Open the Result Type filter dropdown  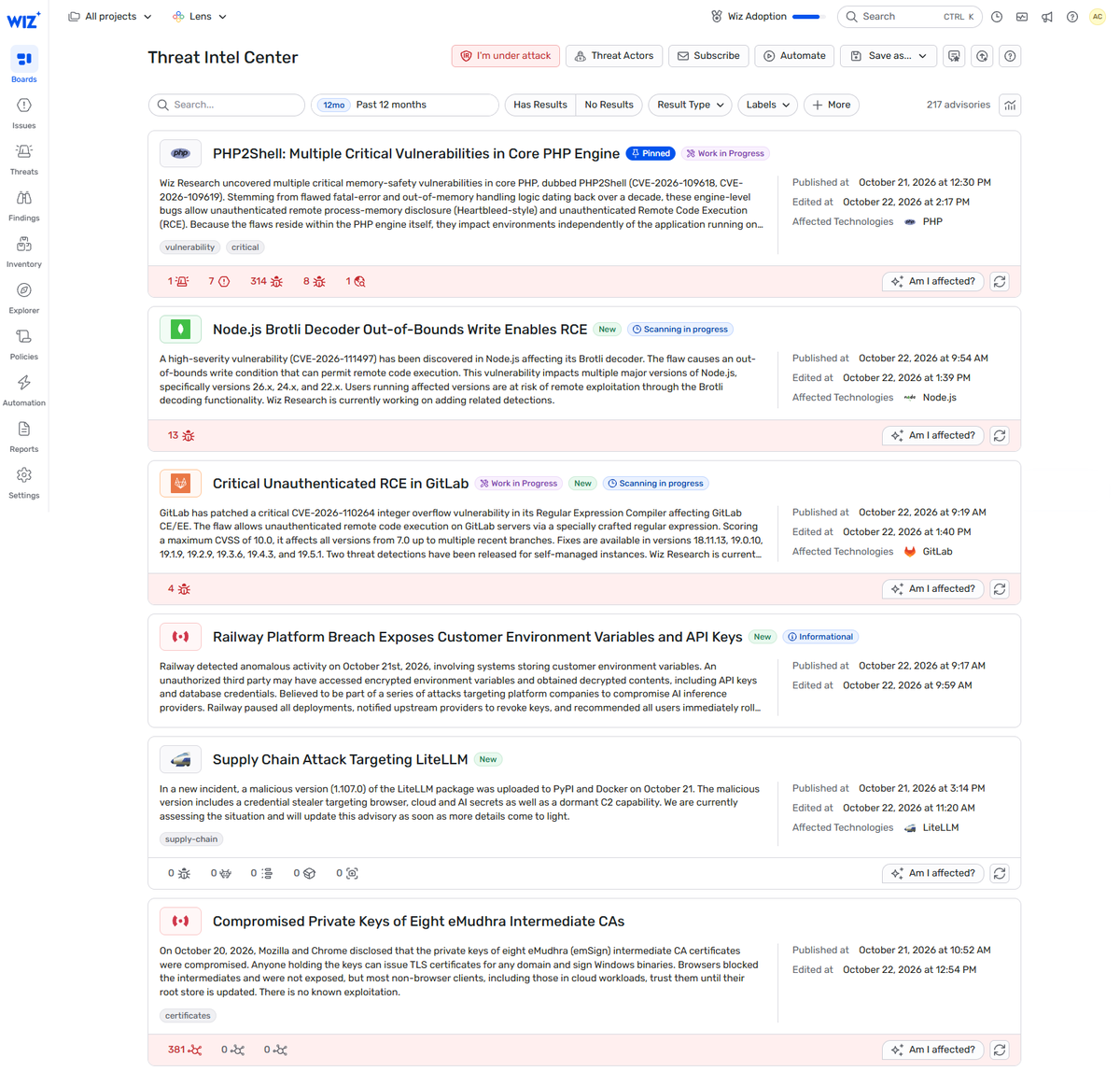pos(690,106)
